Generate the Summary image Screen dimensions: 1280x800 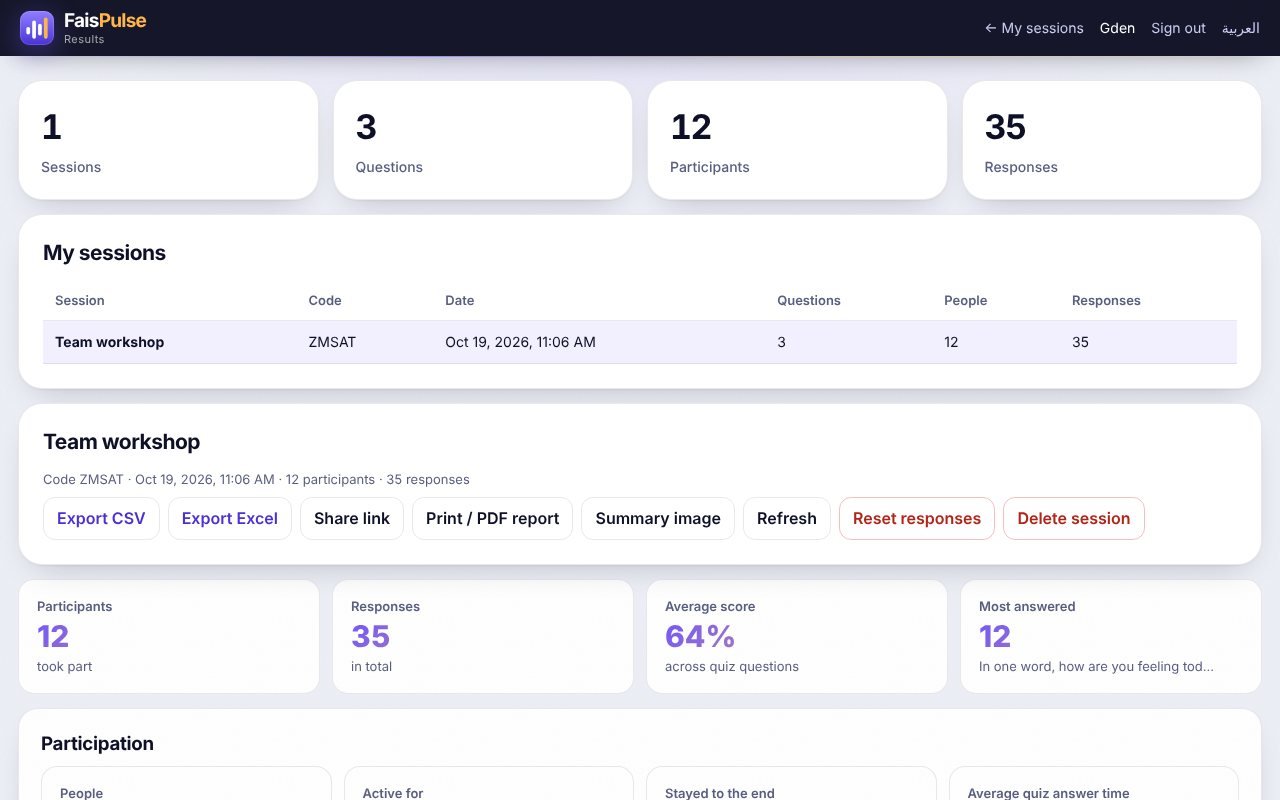pyautogui.click(x=658, y=518)
